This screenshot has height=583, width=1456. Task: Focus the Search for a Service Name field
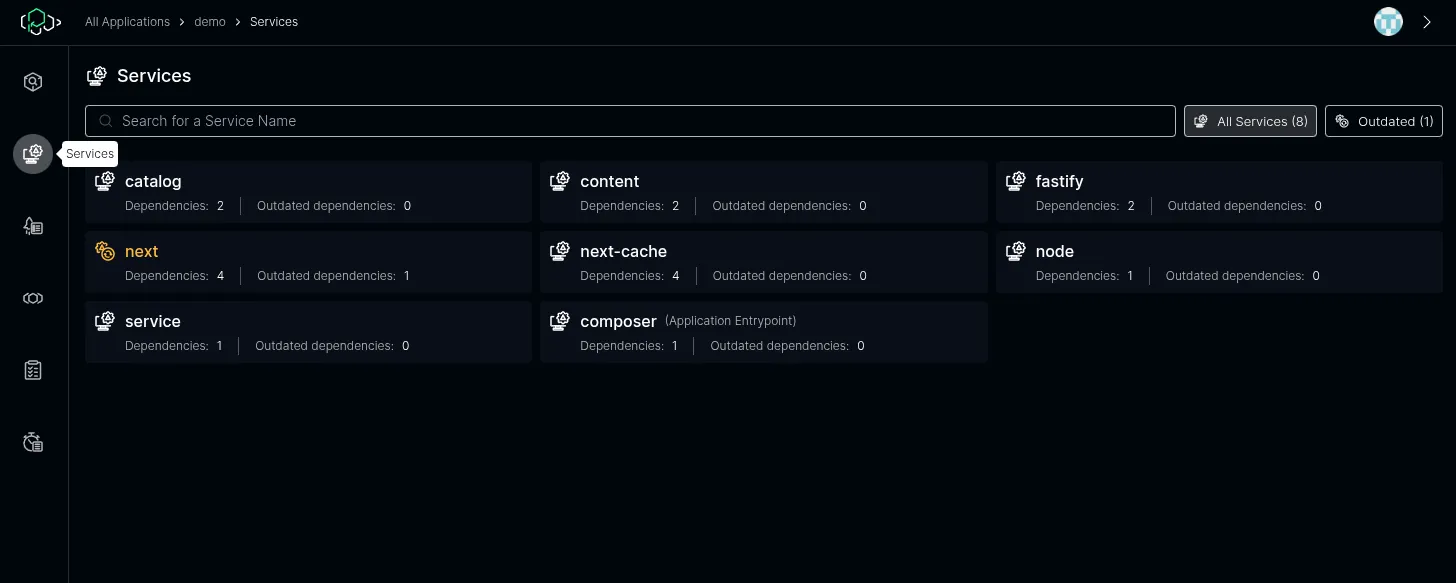(x=630, y=121)
